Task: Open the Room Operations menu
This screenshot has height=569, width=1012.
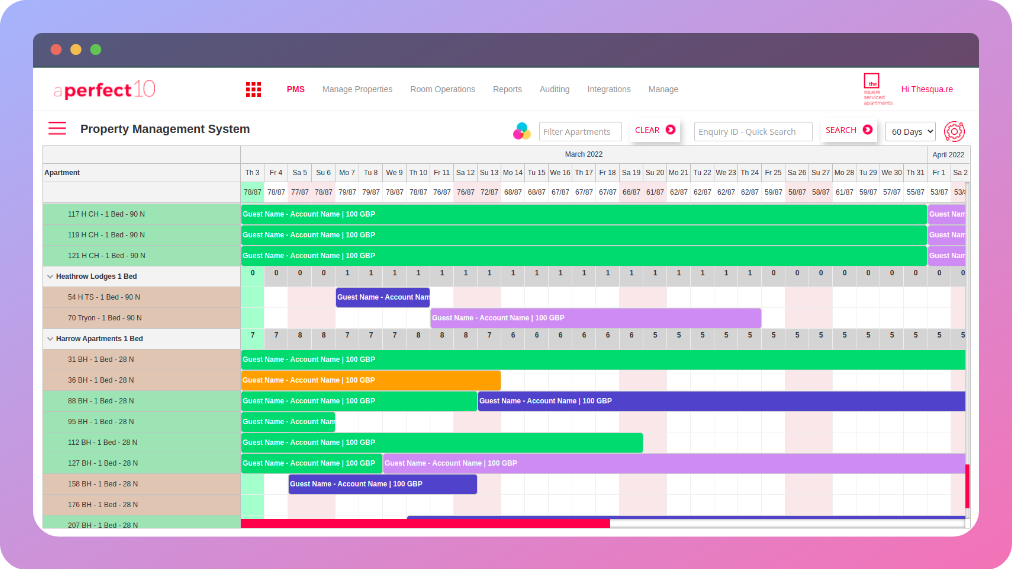Action: click(x=442, y=89)
